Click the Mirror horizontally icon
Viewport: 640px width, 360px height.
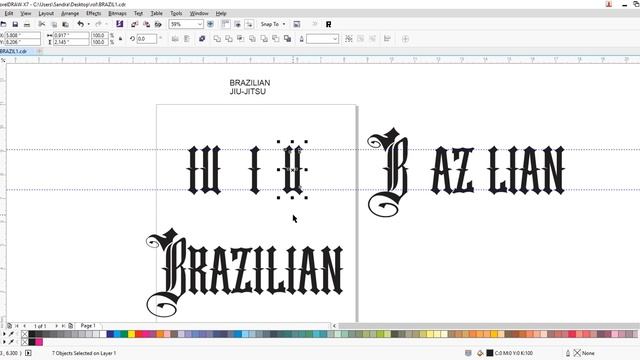tap(175, 39)
